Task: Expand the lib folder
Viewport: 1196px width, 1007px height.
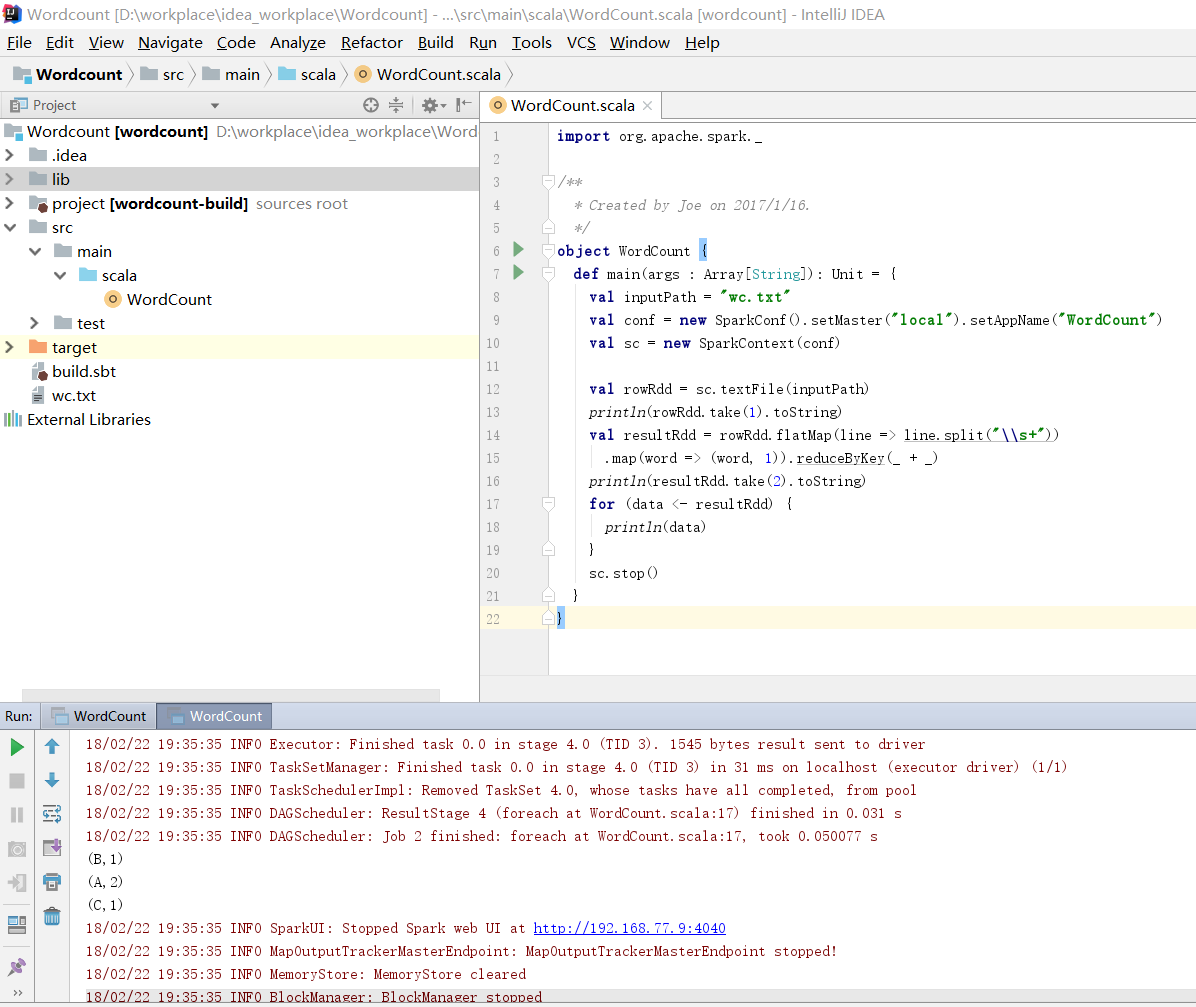Action: [x=10, y=179]
